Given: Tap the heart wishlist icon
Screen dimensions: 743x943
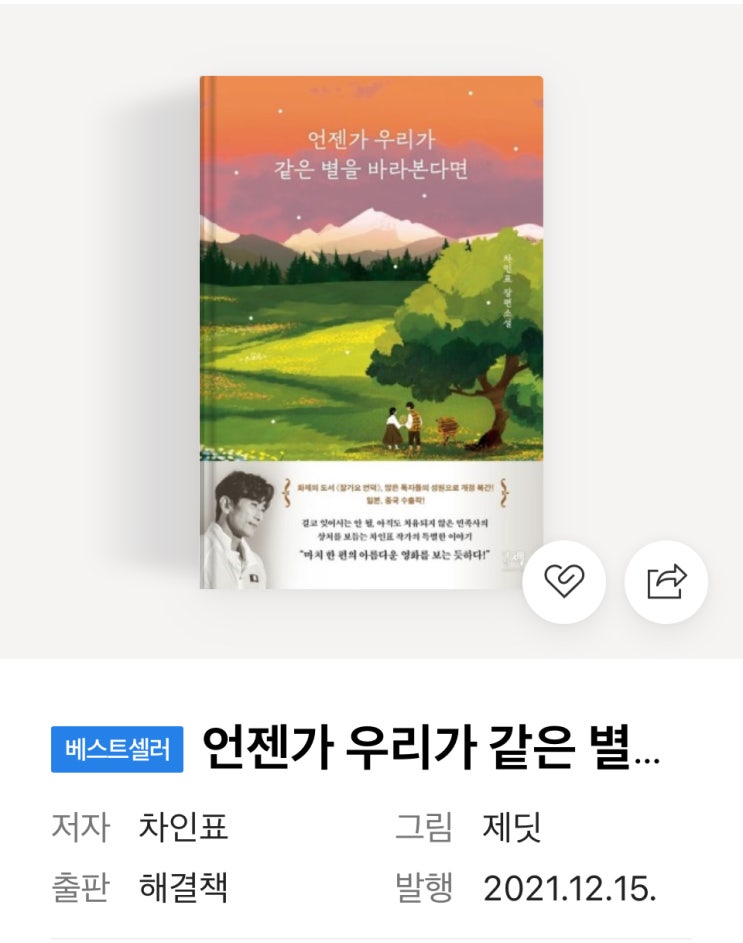Looking at the screenshot, I should (x=564, y=582).
